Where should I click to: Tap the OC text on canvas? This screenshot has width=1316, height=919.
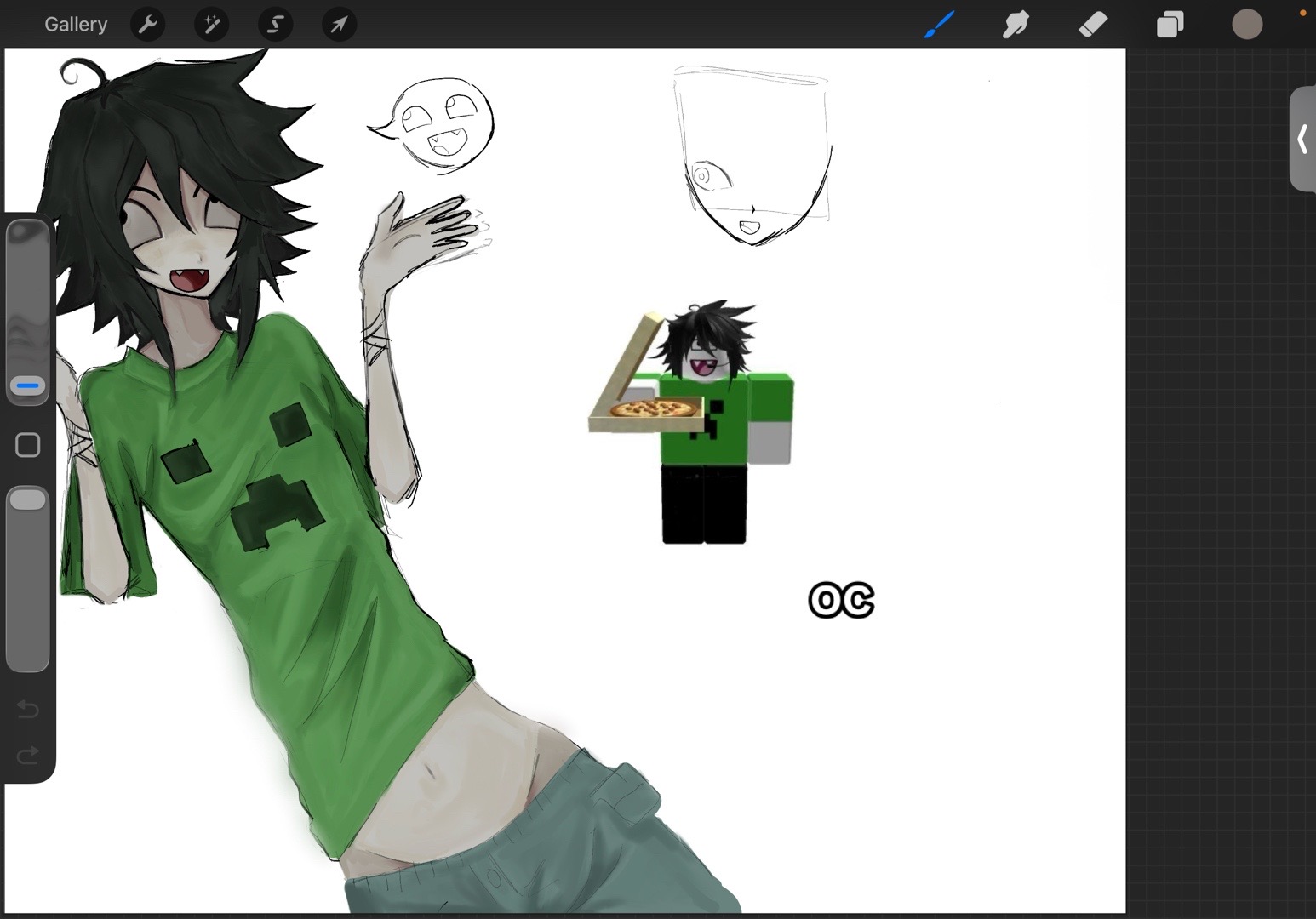point(841,601)
